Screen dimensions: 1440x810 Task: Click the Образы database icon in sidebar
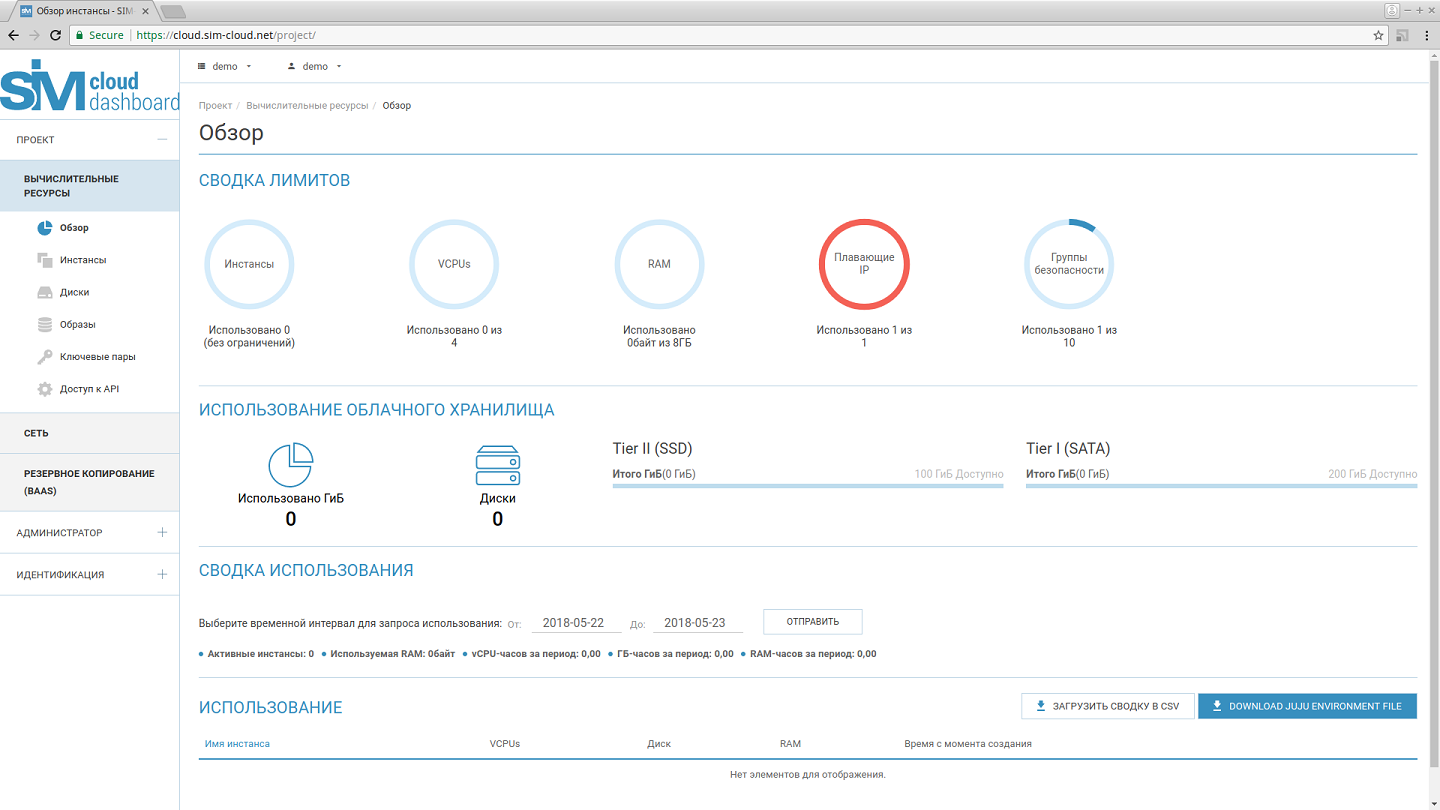44,325
